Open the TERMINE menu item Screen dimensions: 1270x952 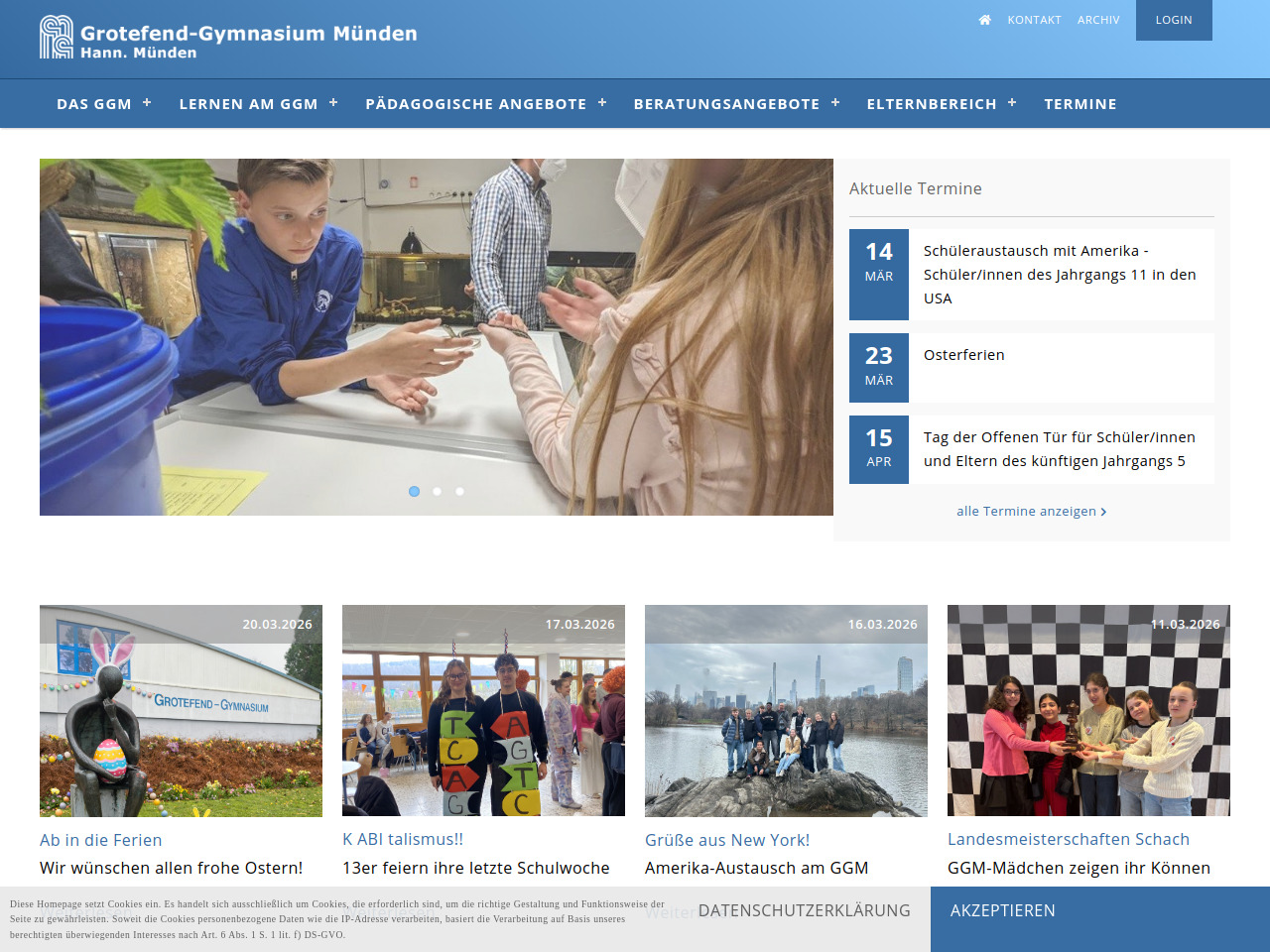[x=1079, y=103]
